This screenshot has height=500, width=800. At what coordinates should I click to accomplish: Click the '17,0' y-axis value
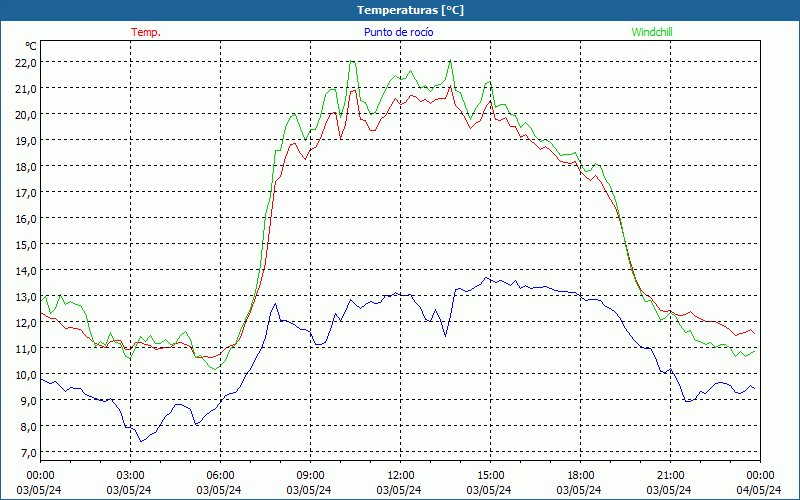point(26,193)
